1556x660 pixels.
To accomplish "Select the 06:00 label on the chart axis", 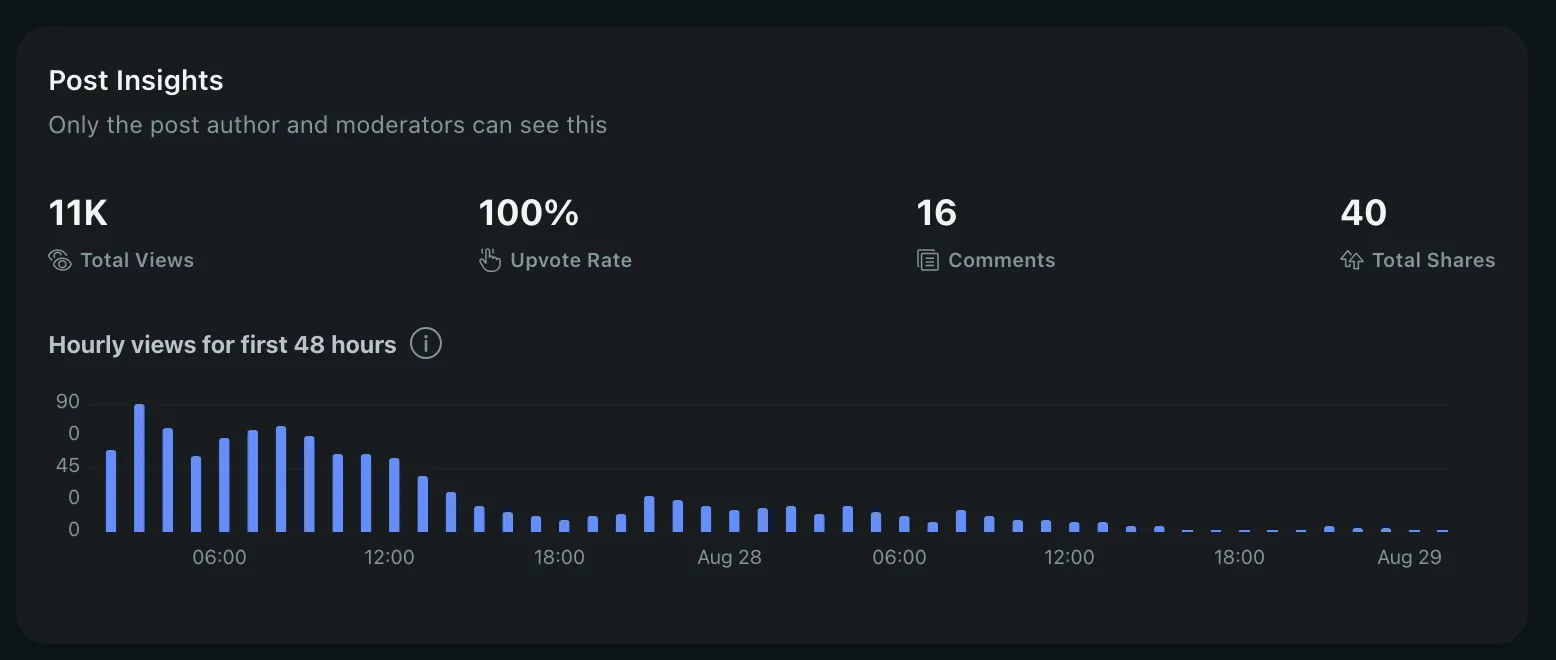I will (218, 557).
